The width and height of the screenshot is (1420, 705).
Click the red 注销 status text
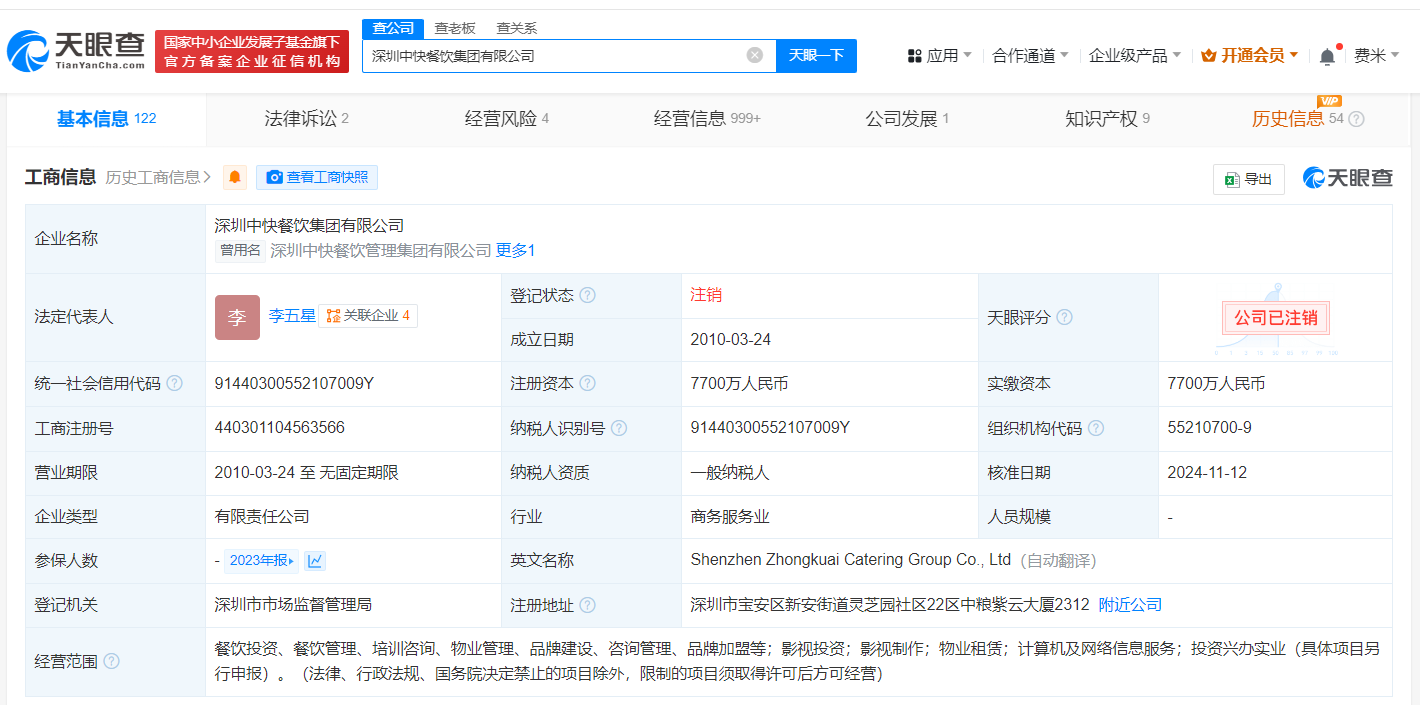tap(706, 295)
